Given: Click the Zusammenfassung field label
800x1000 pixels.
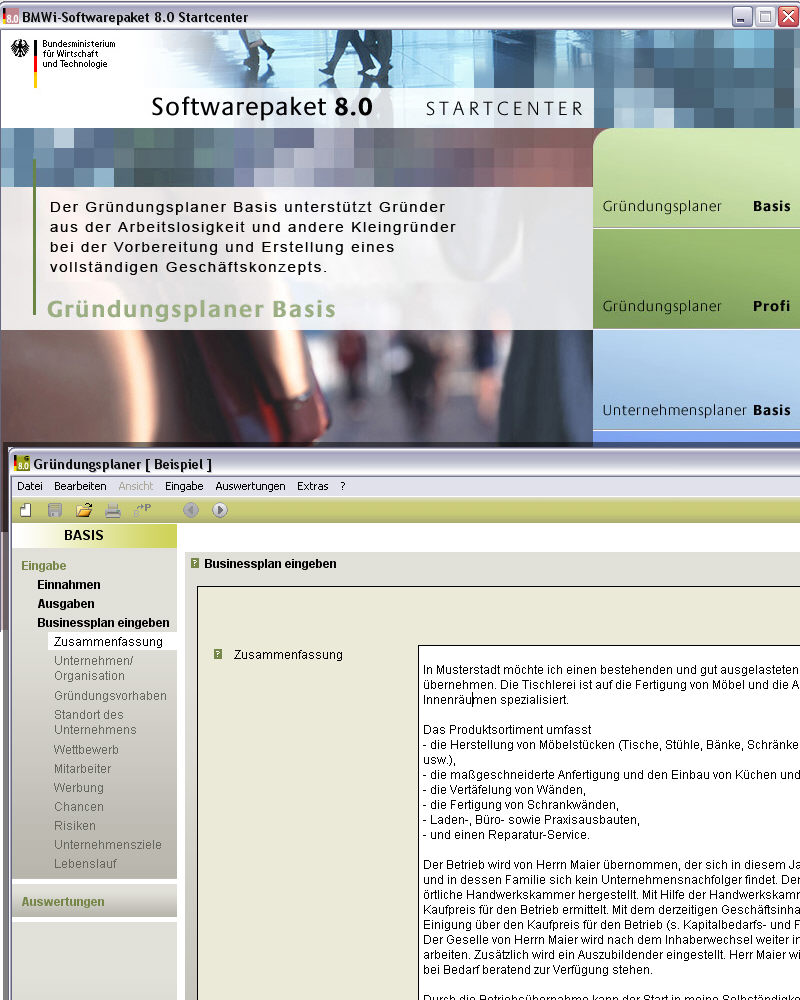Looking at the screenshot, I should coord(288,655).
